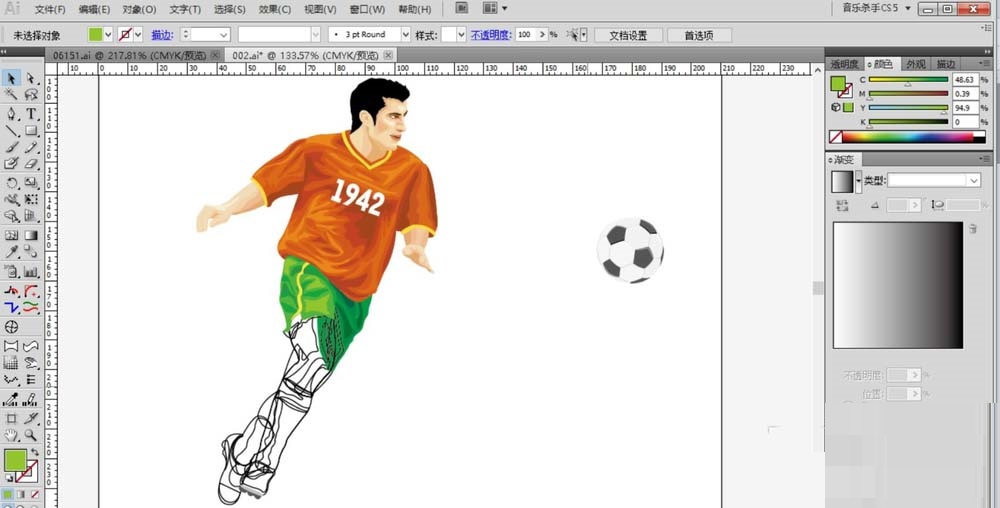Click the Cyan (C) slider in the Color panel

pyautogui.click(x=908, y=79)
